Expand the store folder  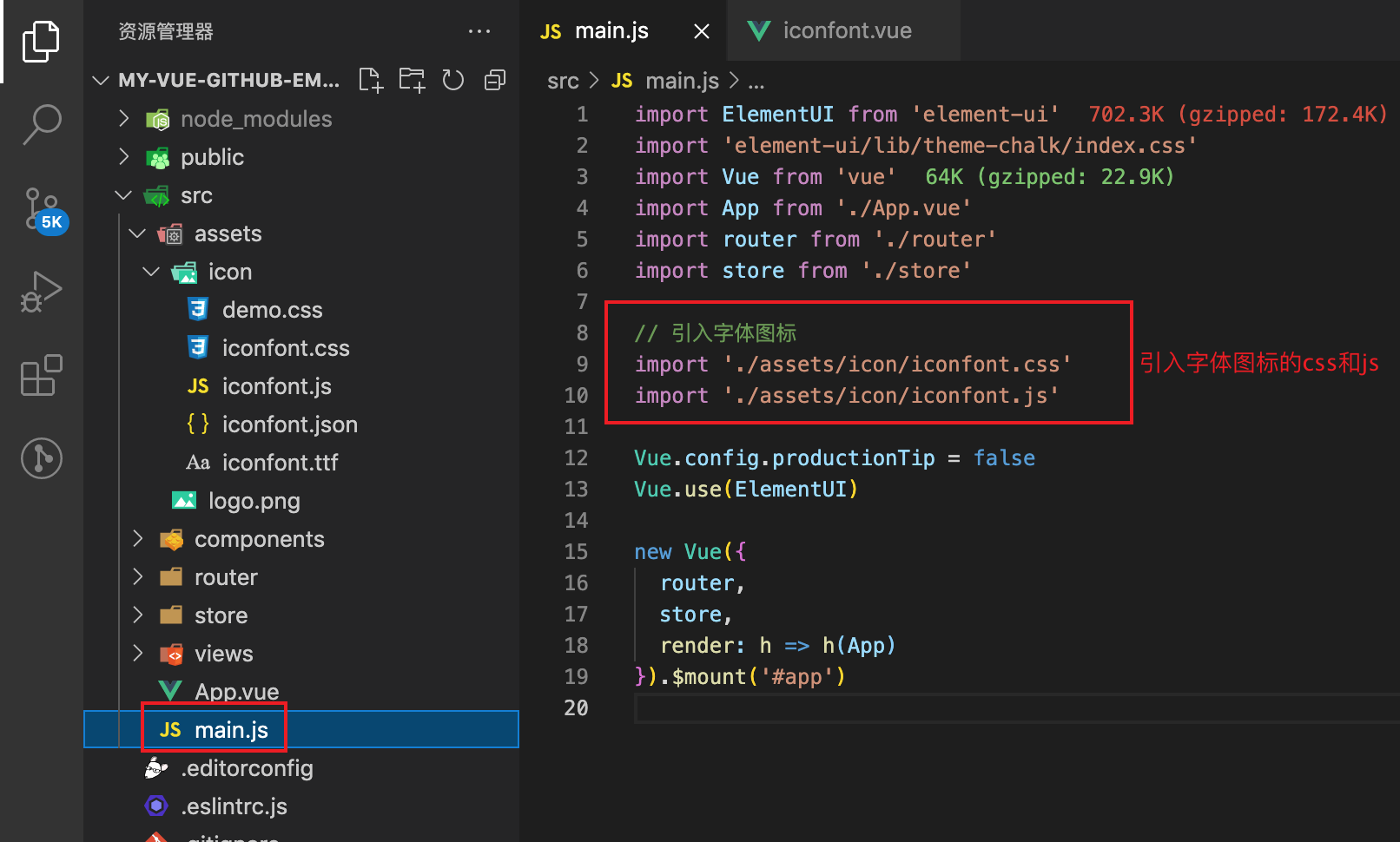137,615
